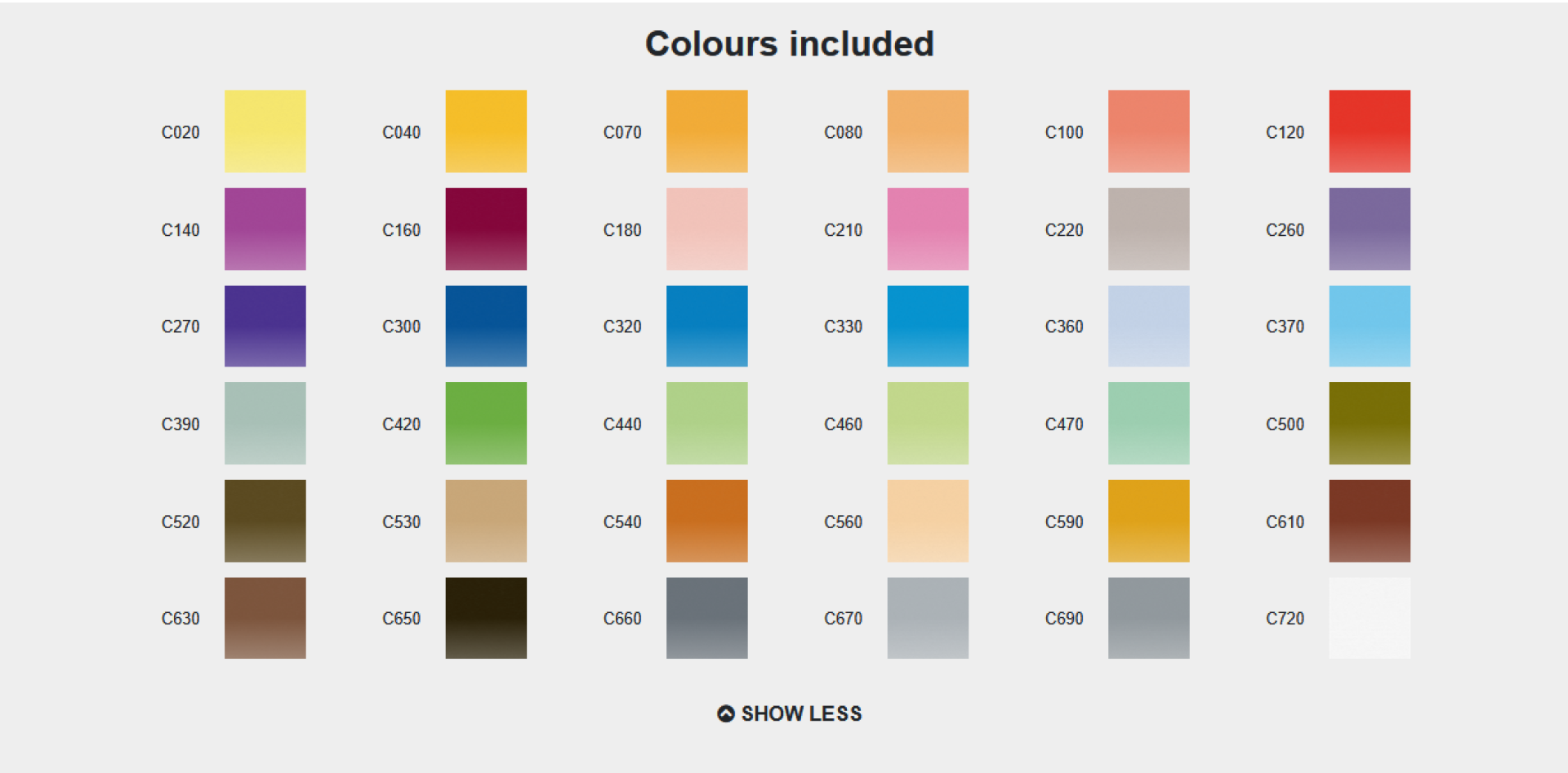Select the C370 light blue swatch
This screenshot has height=773, width=1568.
[1369, 326]
